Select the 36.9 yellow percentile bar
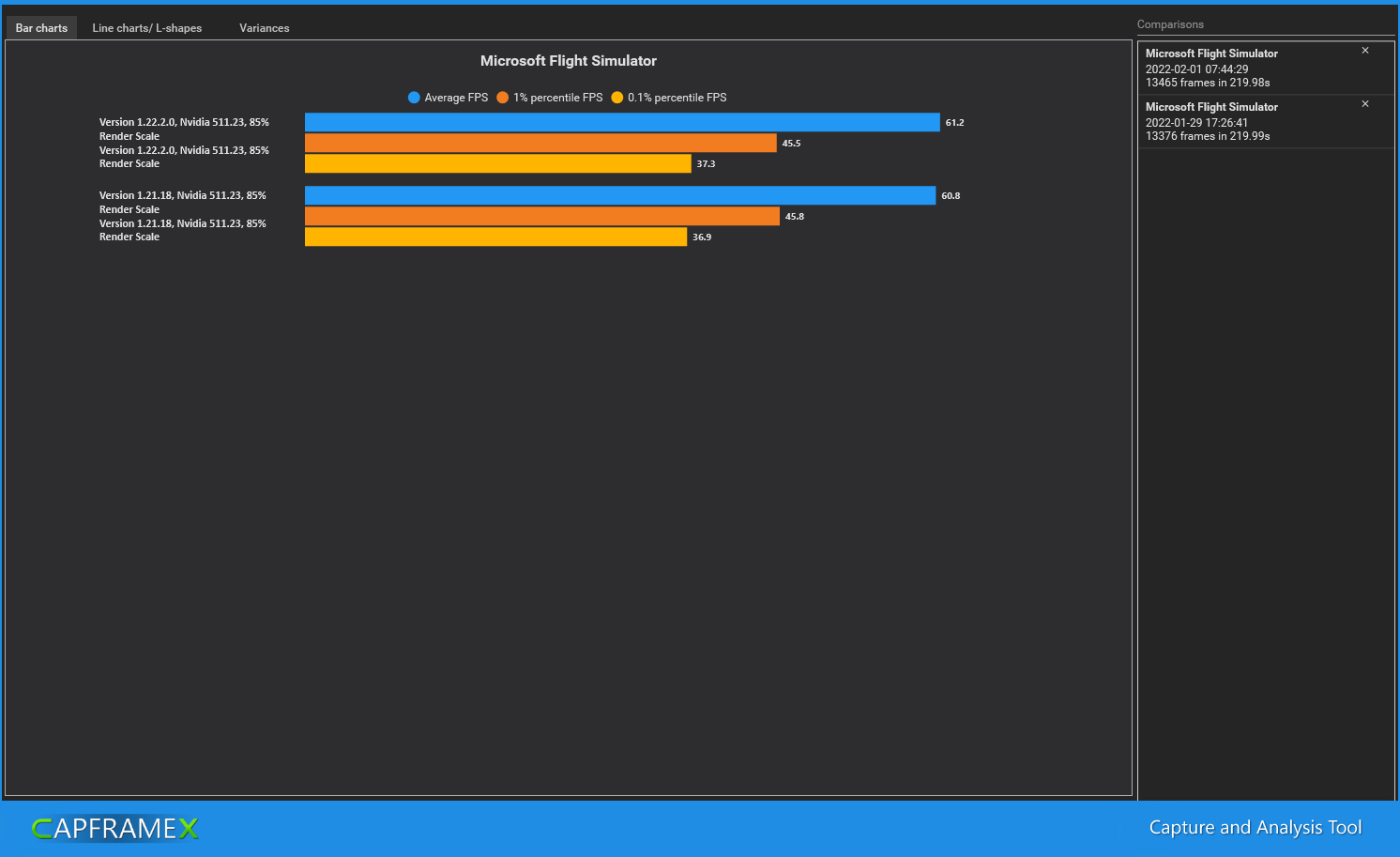 tap(495, 237)
